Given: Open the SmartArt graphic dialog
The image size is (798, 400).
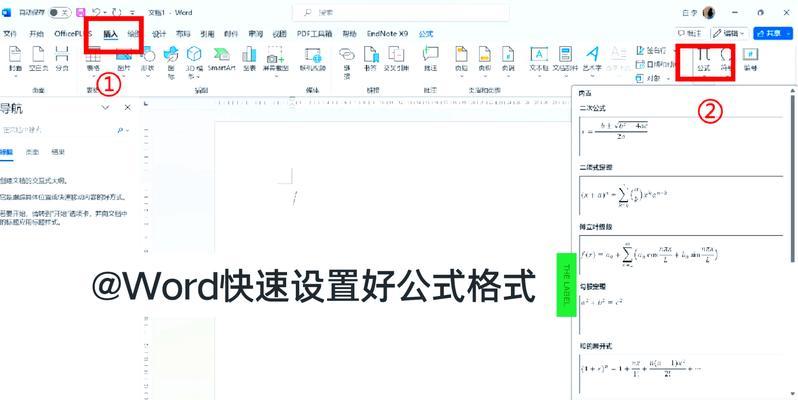Looking at the screenshot, I should click(x=221, y=59).
